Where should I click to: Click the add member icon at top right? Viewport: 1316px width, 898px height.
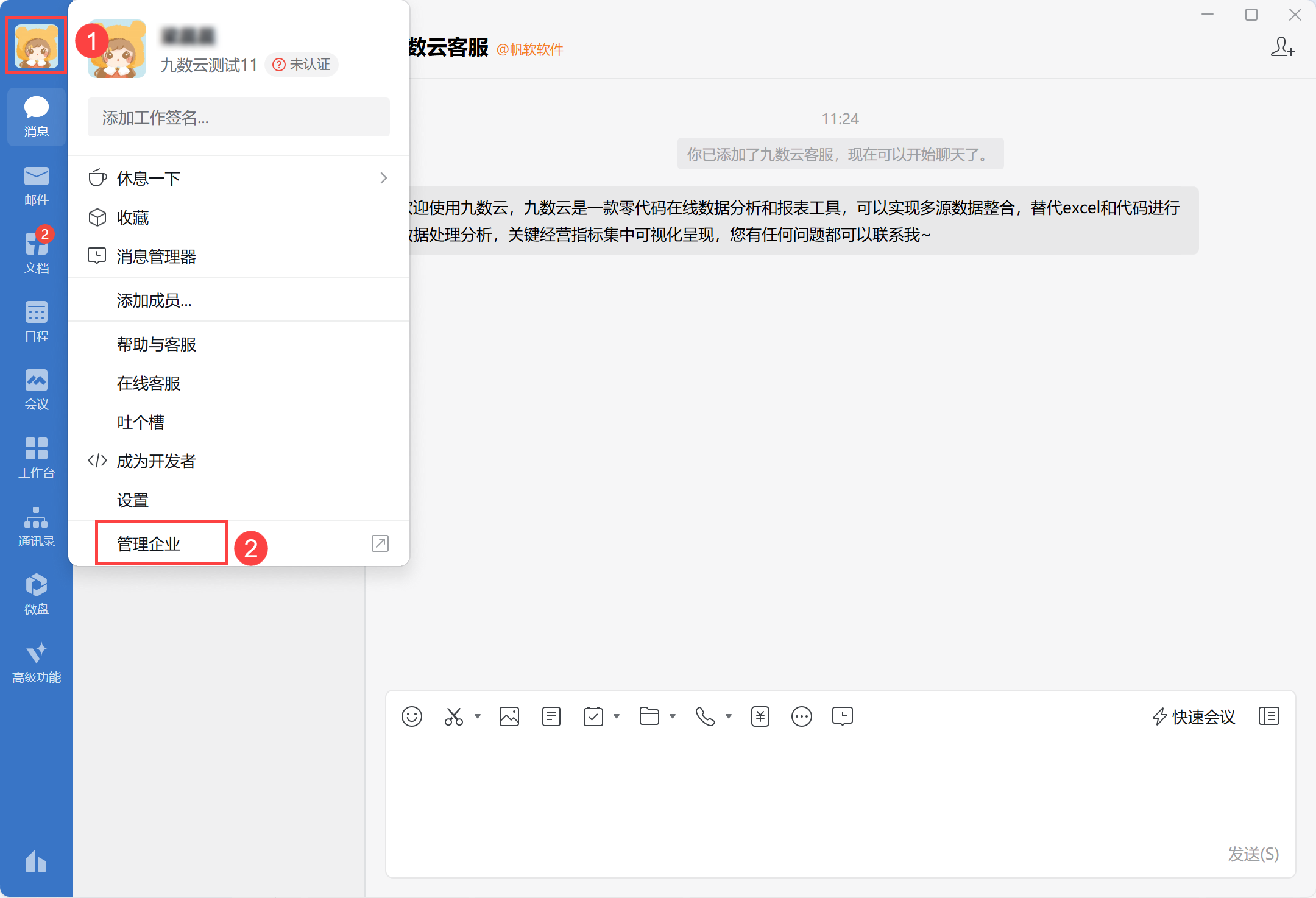[x=1282, y=47]
